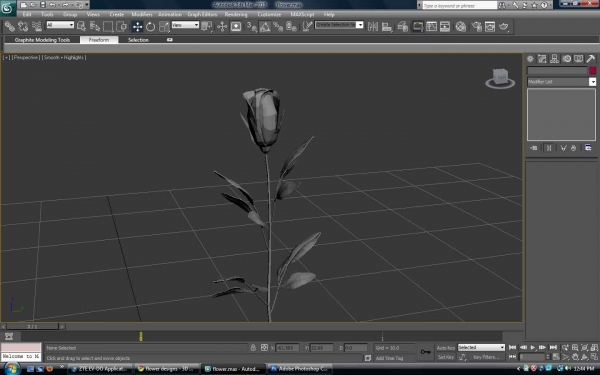Click the object name input field

pyautogui.click(x=557, y=70)
